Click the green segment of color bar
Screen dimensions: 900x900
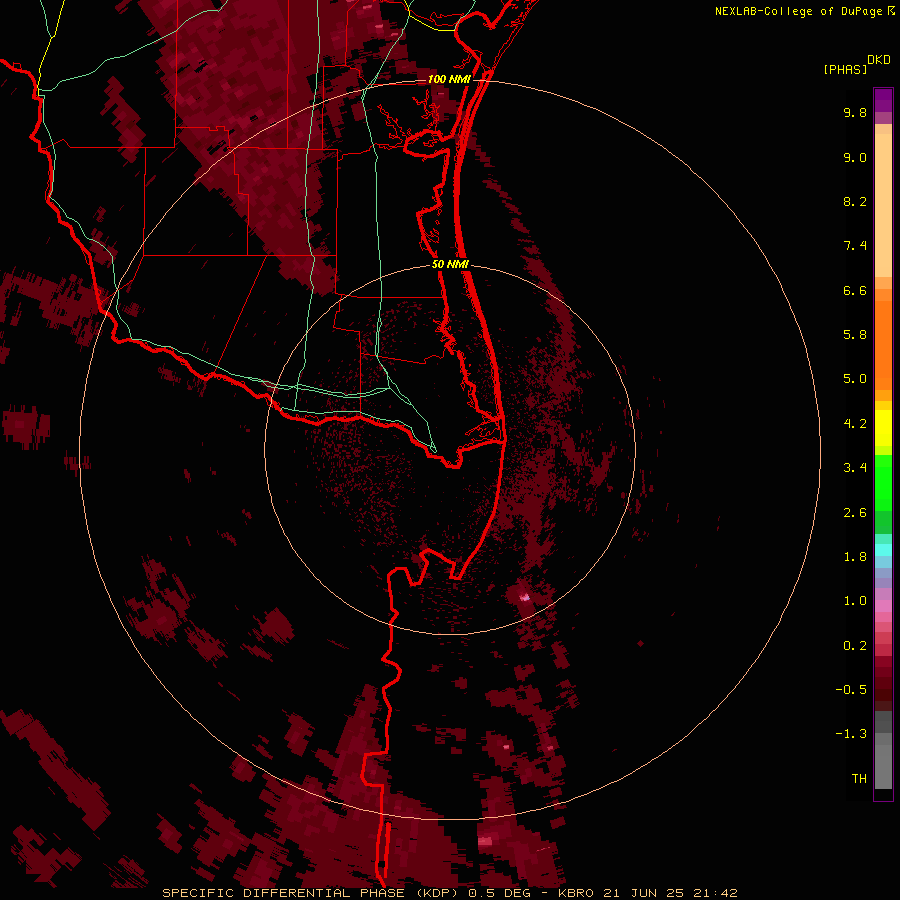coord(883,483)
